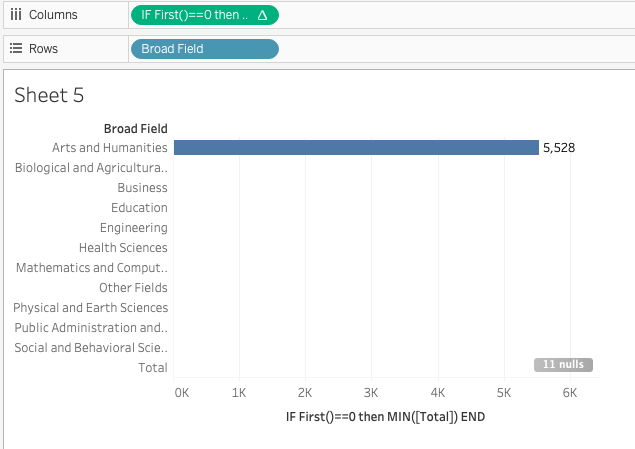635x449 pixels.
Task: Click the delta table calculation icon
Action: click(262, 15)
